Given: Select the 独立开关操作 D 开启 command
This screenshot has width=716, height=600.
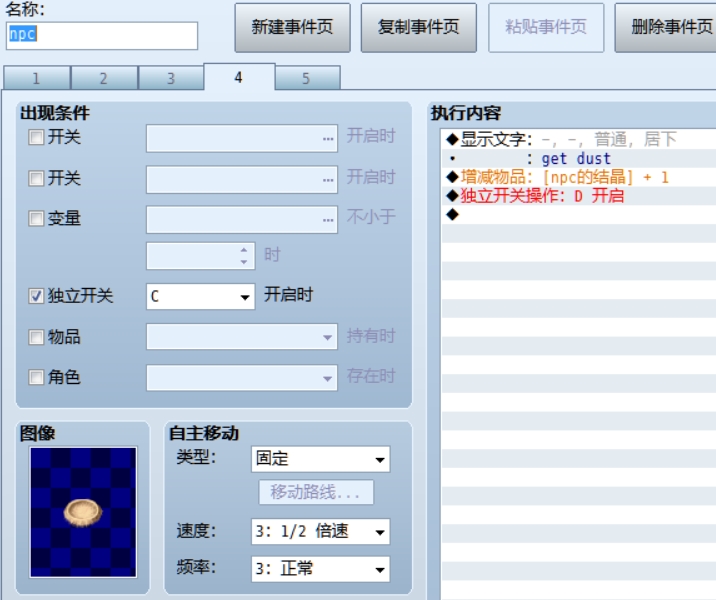Looking at the screenshot, I should tap(578, 196).
